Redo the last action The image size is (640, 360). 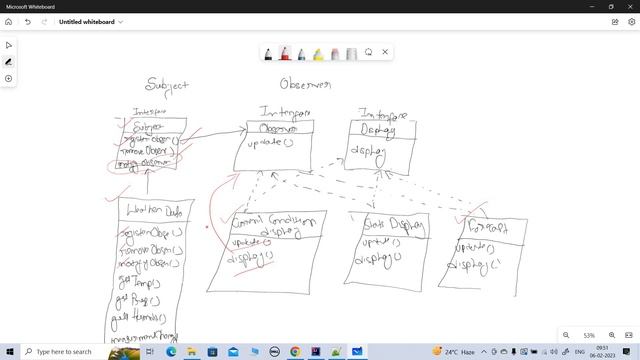pos(44,22)
